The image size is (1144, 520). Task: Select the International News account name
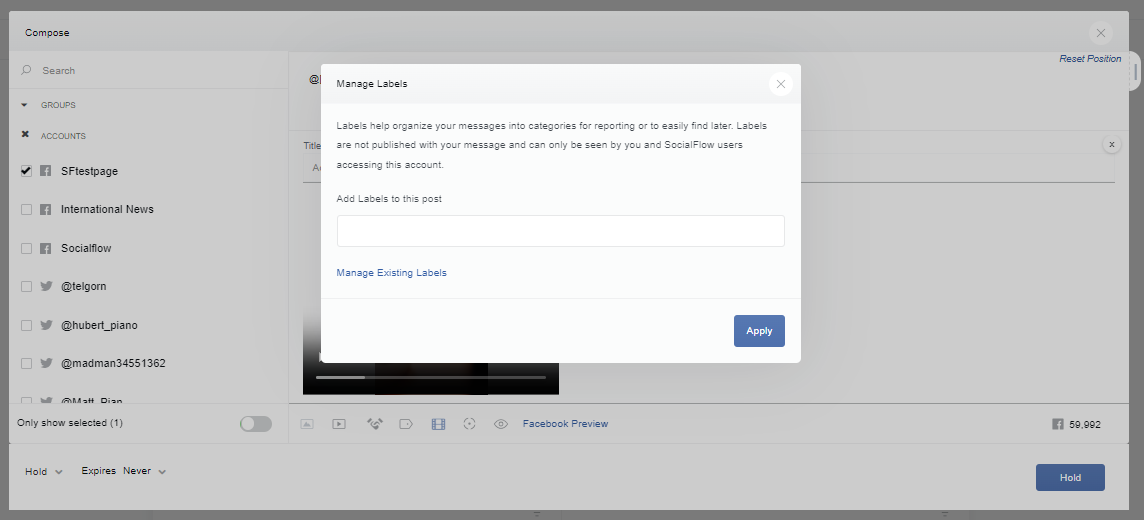pos(107,209)
